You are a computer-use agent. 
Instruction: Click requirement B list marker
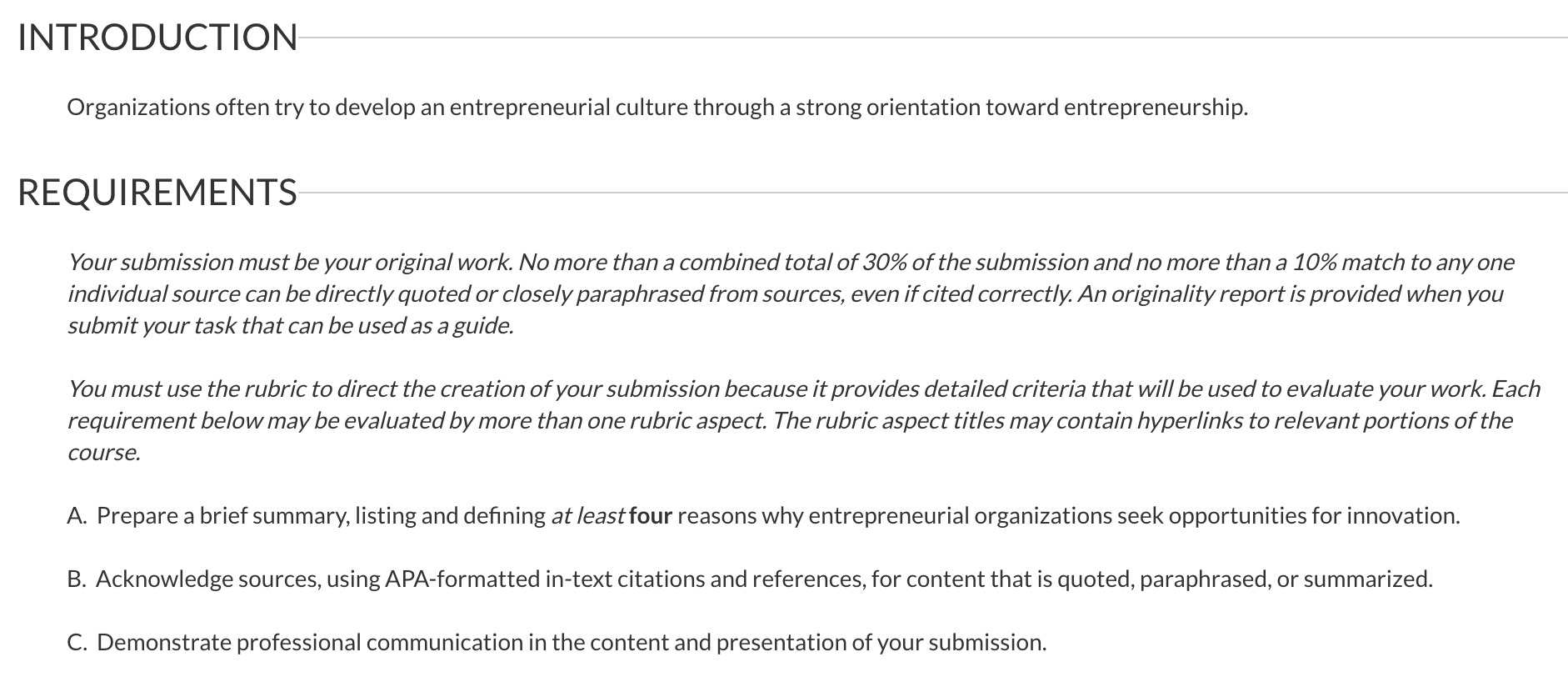pyautogui.click(x=77, y=579)
